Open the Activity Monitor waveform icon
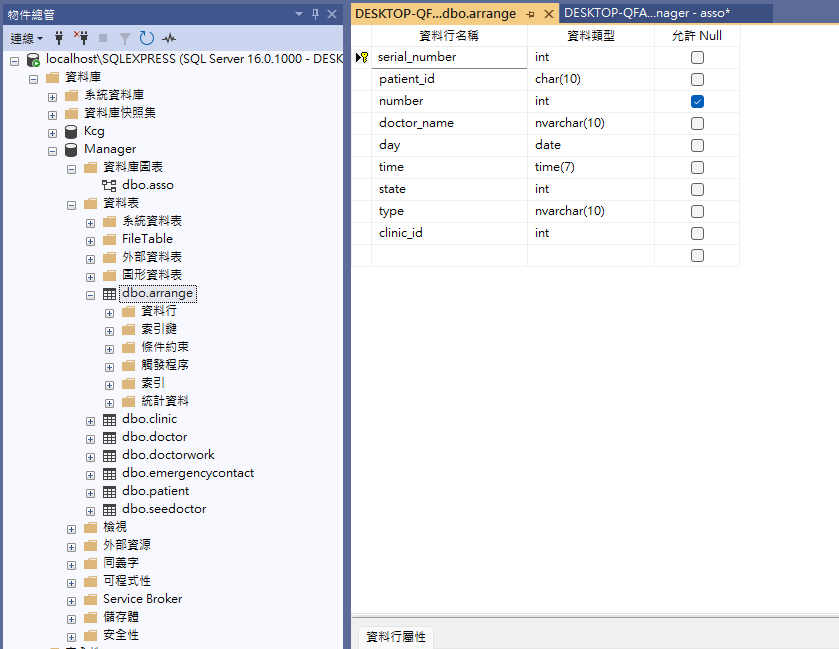839x649 pixels. click(169, 38)
